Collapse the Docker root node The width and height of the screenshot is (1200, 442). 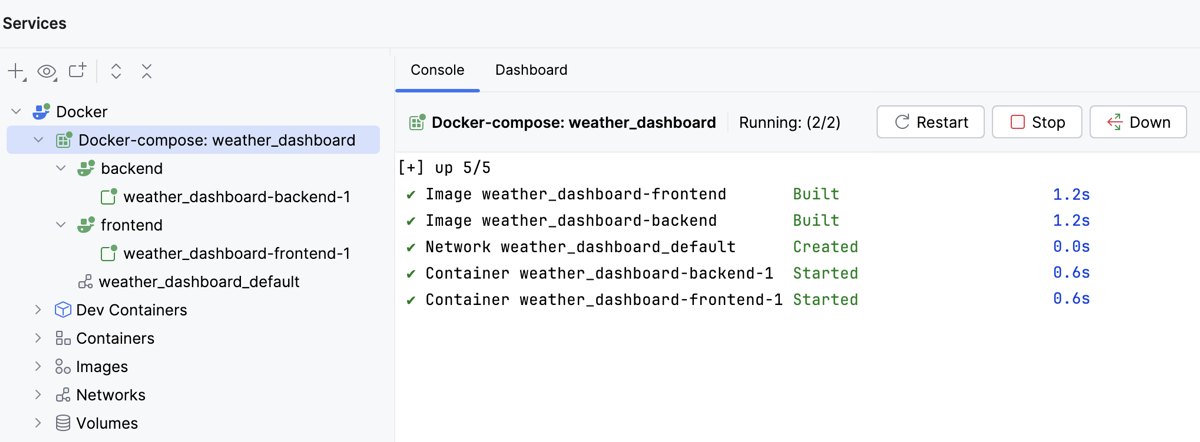16,112
